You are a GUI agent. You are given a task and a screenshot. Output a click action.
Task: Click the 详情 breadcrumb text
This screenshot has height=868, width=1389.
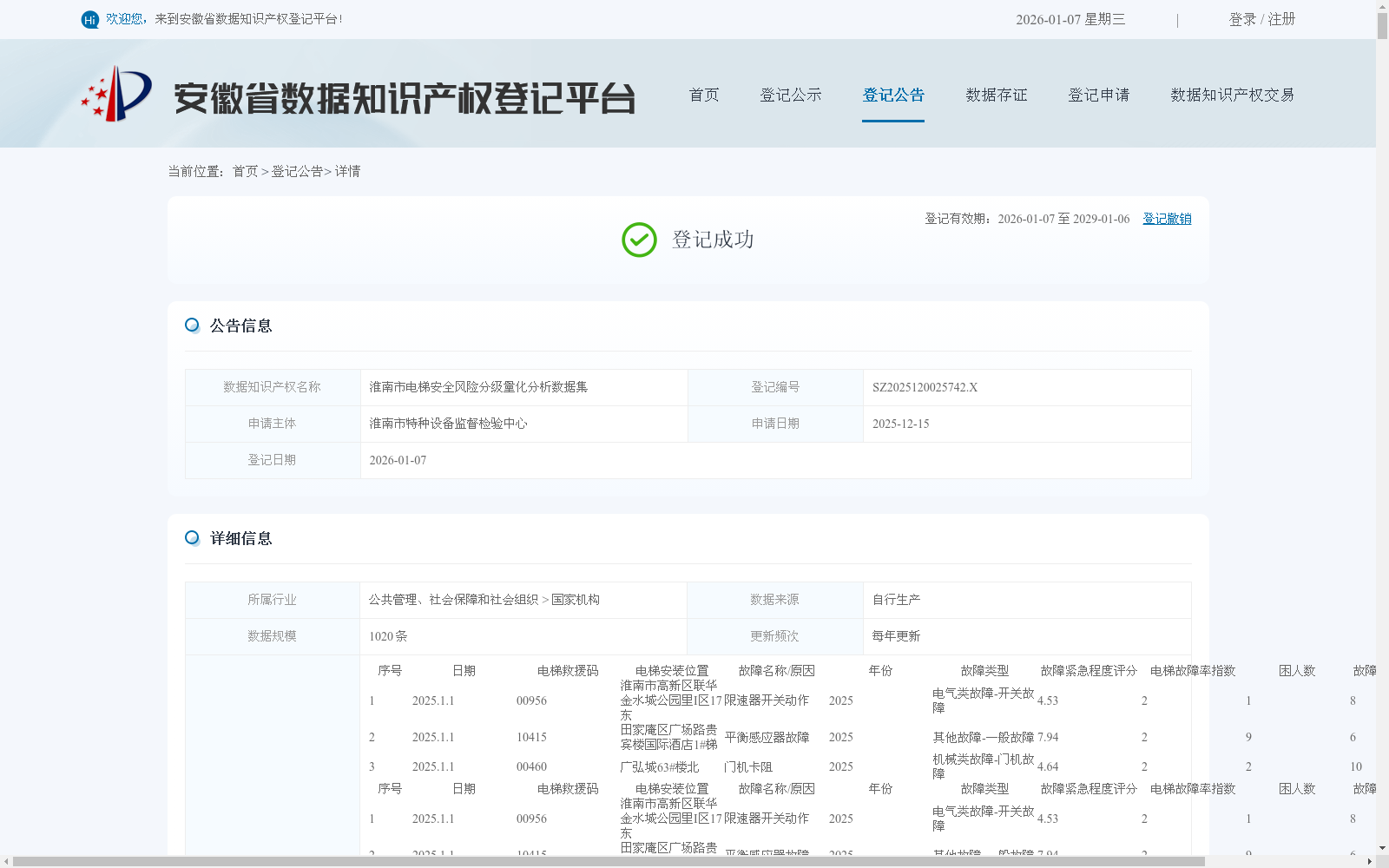(347, 171)
